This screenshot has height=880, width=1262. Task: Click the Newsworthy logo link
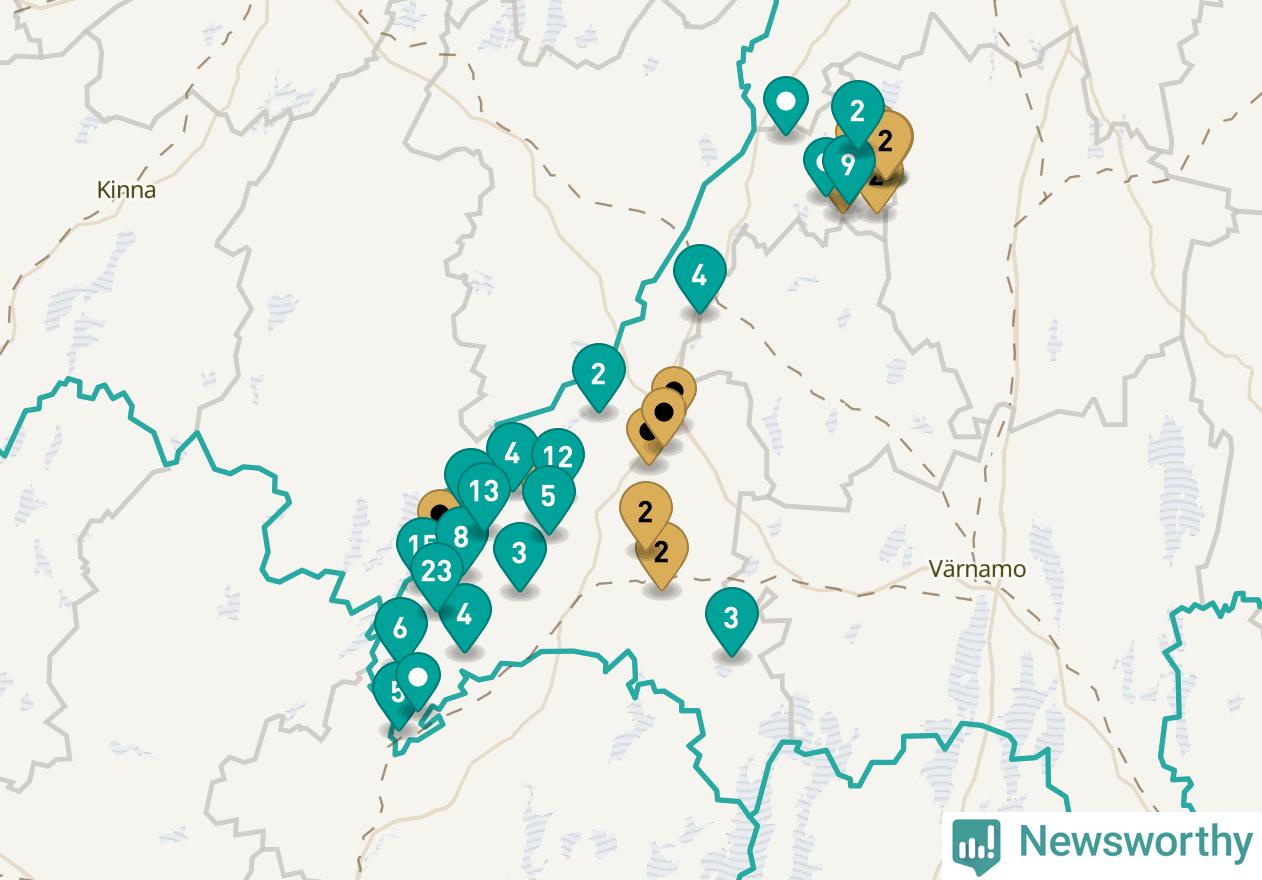(1102, 843)
